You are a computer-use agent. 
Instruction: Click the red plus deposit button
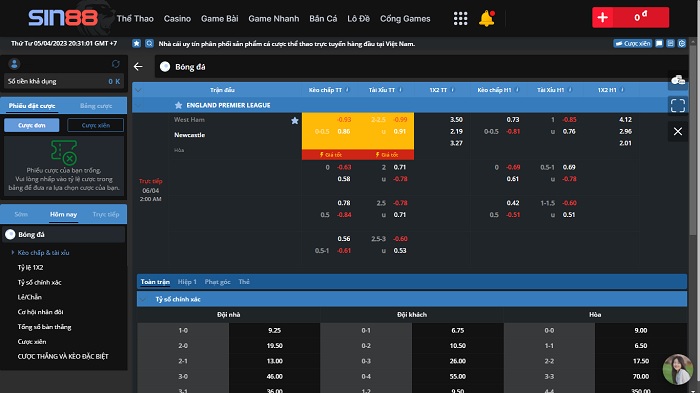(x=602, y=17)
